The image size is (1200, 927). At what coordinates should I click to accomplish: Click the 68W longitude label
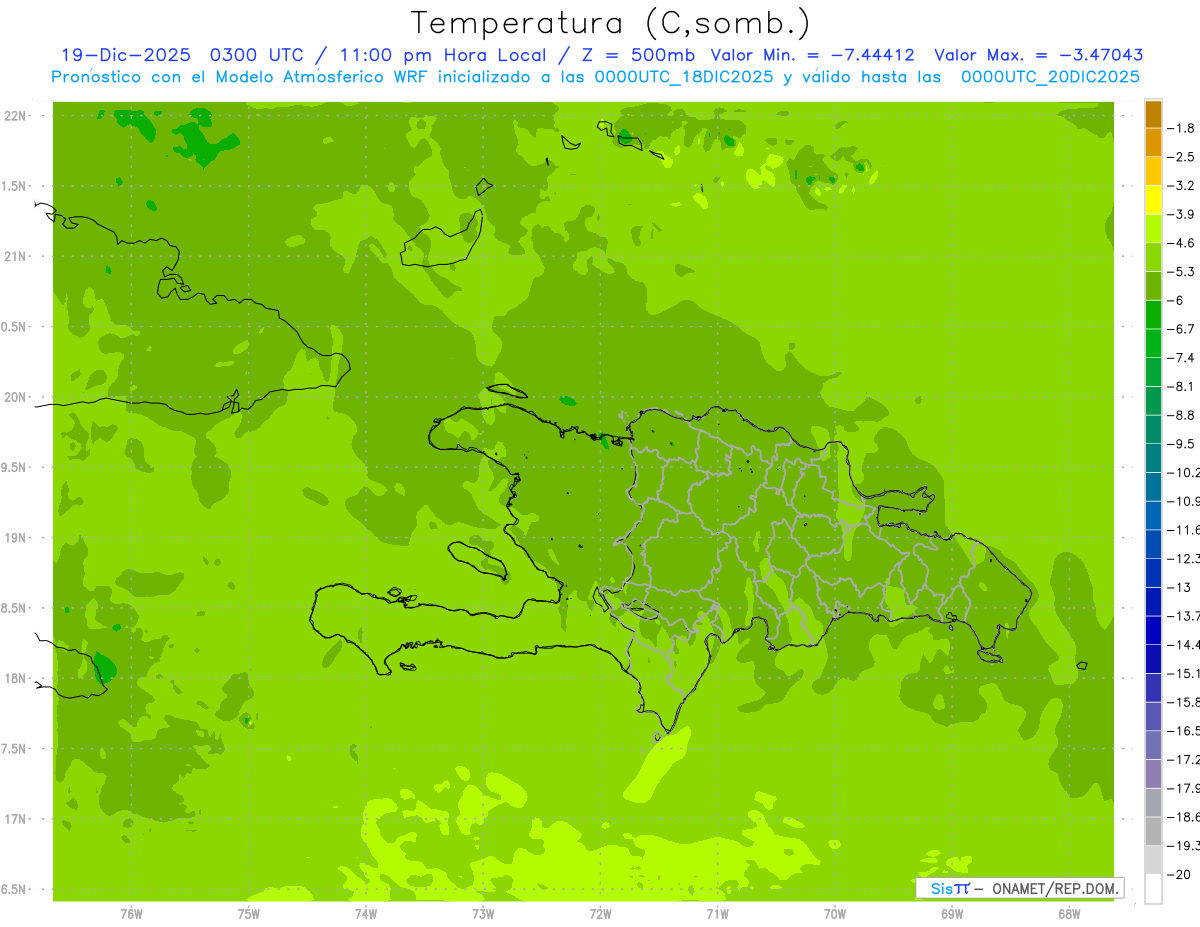point(1069,914)
